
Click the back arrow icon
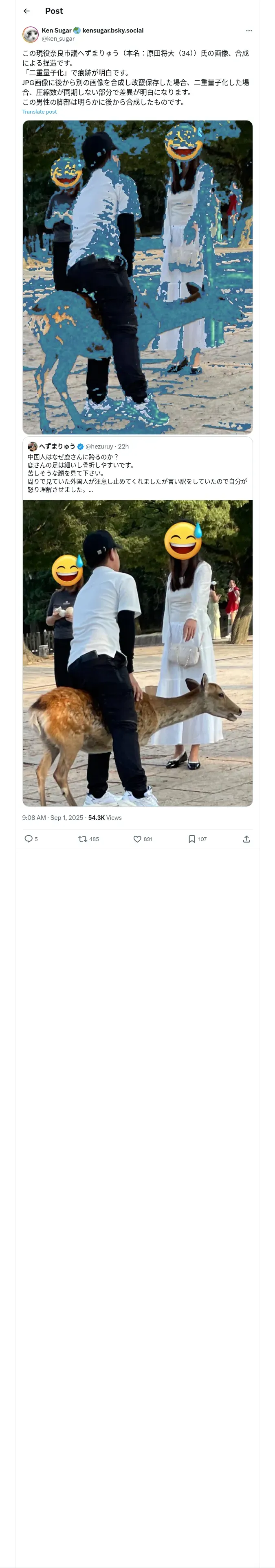(x=26, y=11)
